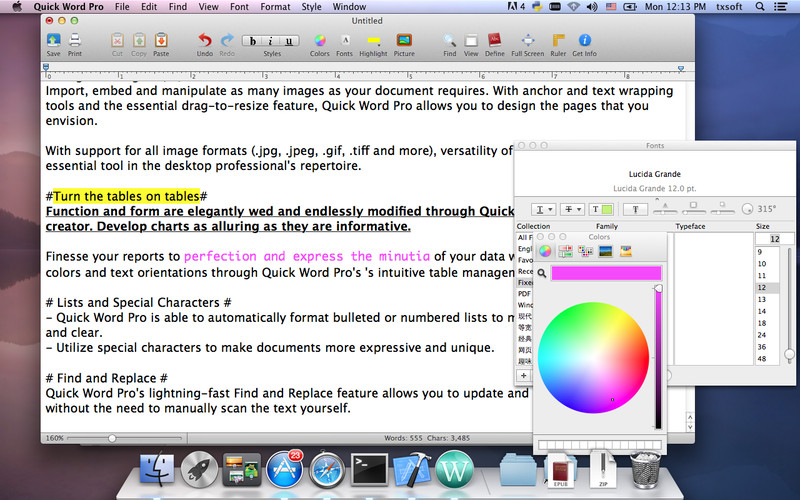Click the Save toolbar icon
Image resolution: width=800 pixels, height=500 pixels.
[54, 40]
